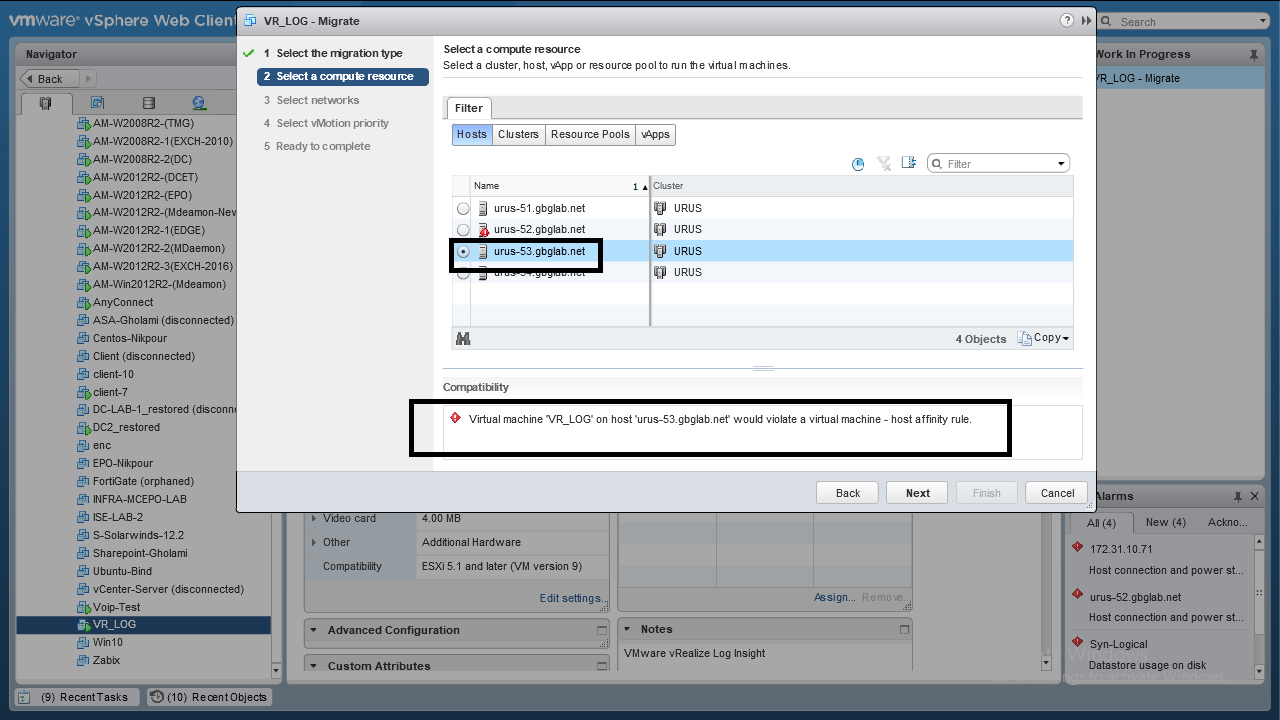The height and width of the screenshot is (720, 1280).
Task: Open the New (4) alarms tab
Action: click(x=1165, y=522)
